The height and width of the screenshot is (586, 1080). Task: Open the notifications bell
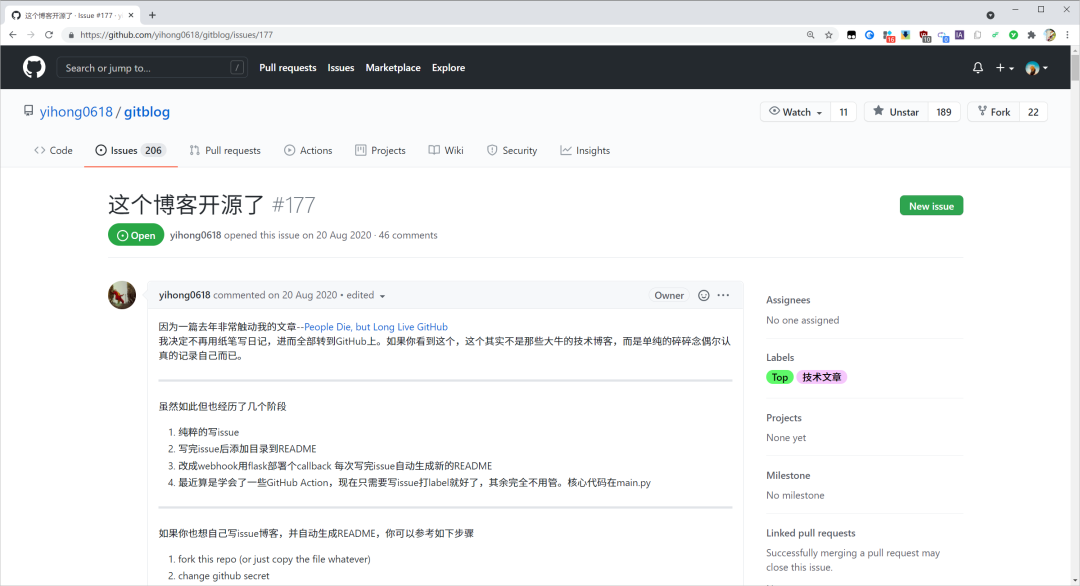coord(977,67)
